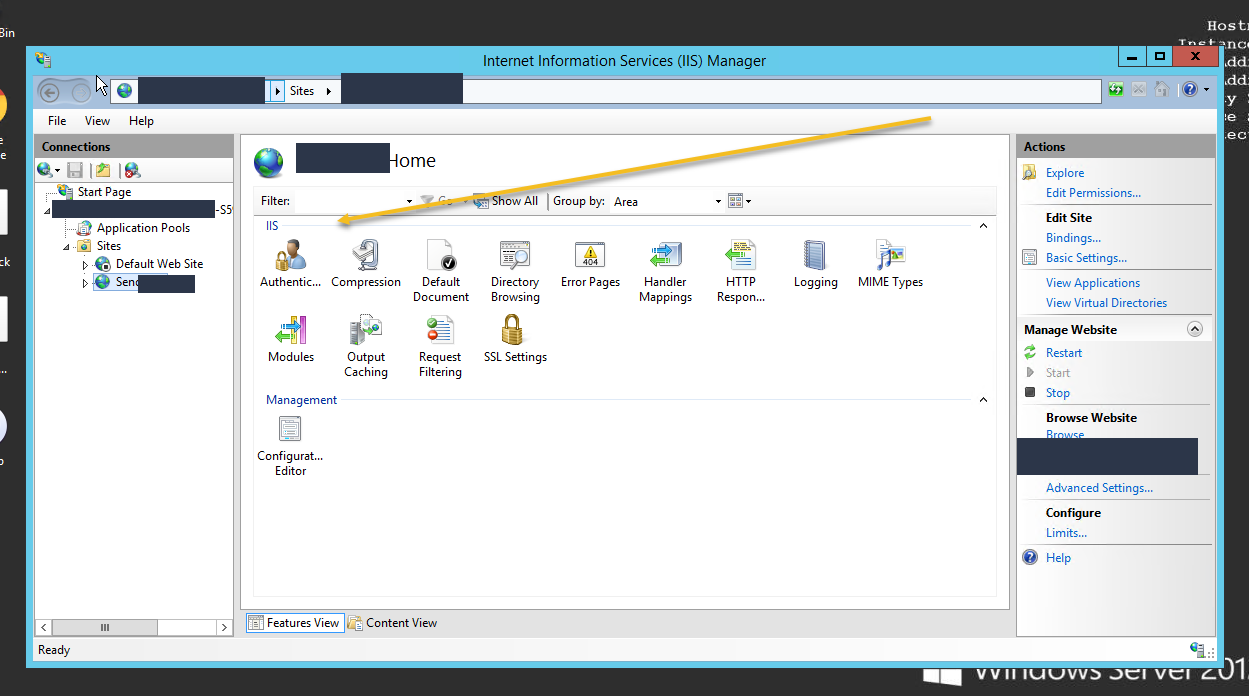Collapse the IIS section group
This screenshot has width=1249, height=696.
(x=983, y=226)
